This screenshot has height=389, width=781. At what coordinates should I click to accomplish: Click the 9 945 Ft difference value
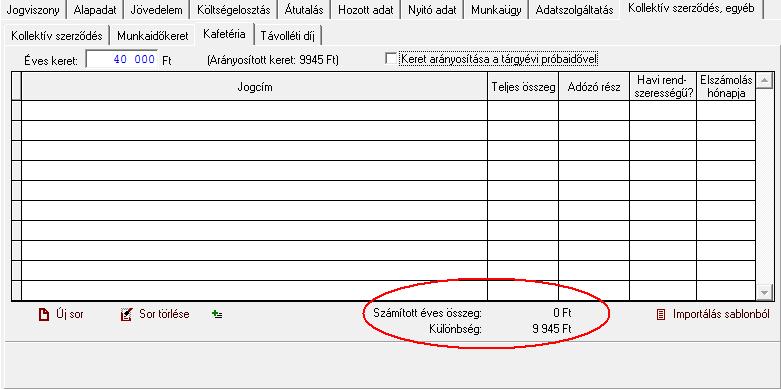552,329
